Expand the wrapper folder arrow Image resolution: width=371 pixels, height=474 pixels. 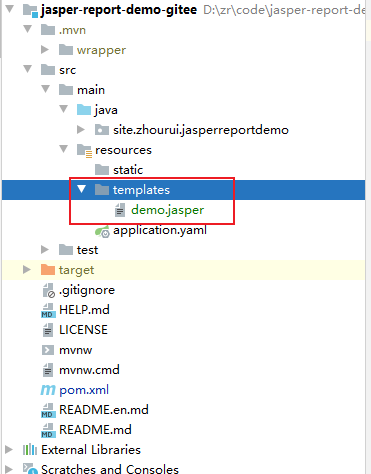45,50
